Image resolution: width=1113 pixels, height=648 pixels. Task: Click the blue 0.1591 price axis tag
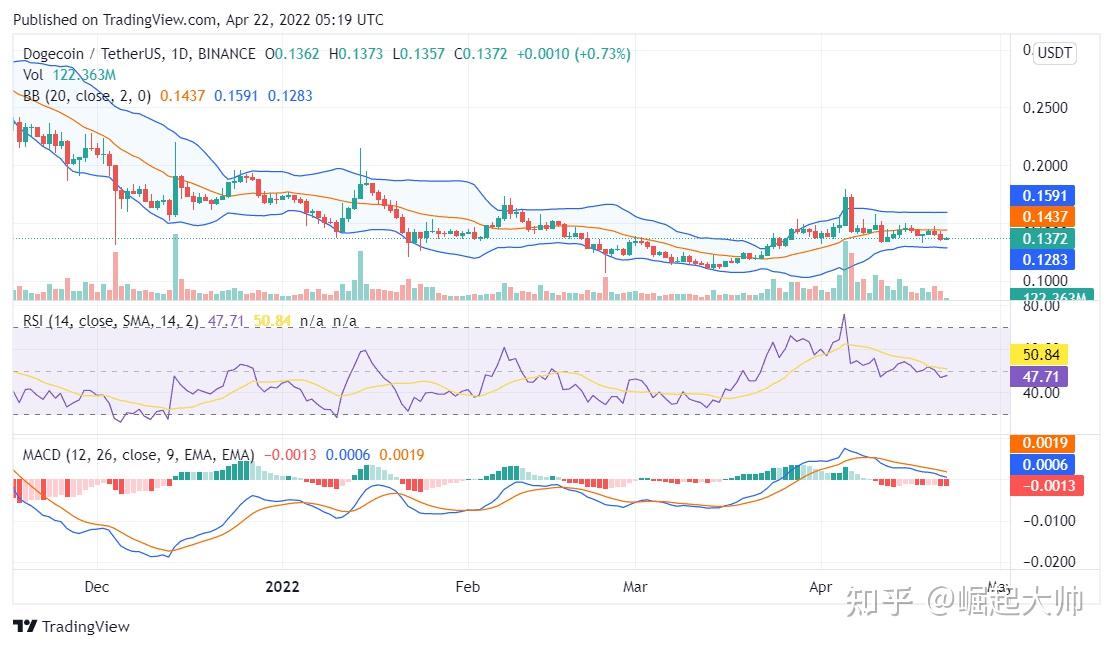coord(1043,195)
